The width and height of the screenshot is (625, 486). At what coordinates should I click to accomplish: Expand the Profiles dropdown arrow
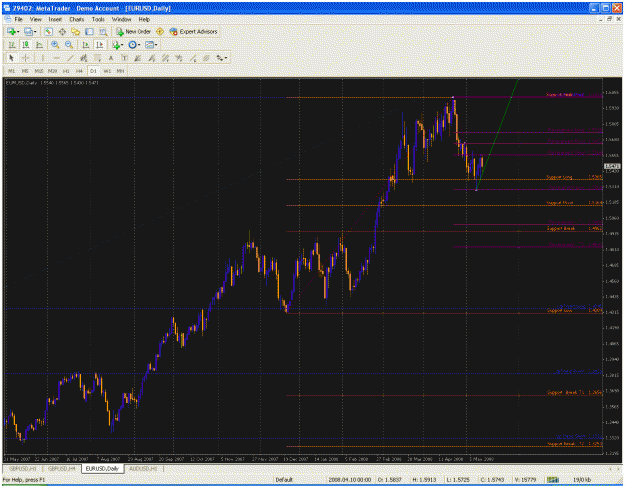click(x=35, y=32)
